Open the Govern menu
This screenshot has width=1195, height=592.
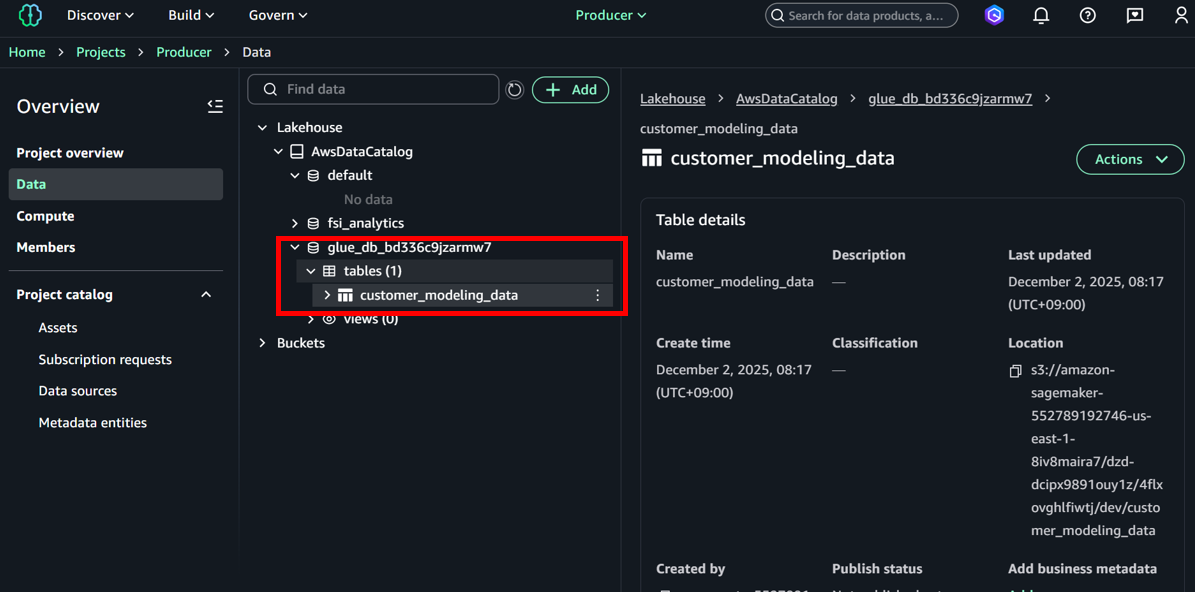coord(278,14)
